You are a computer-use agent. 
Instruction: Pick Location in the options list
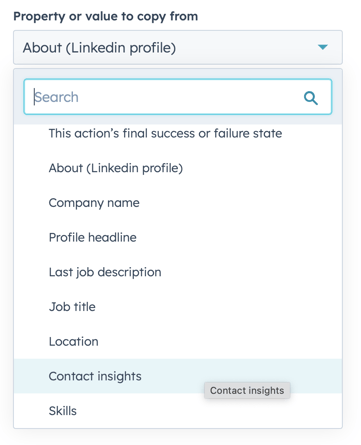click(x=178, y=341)
